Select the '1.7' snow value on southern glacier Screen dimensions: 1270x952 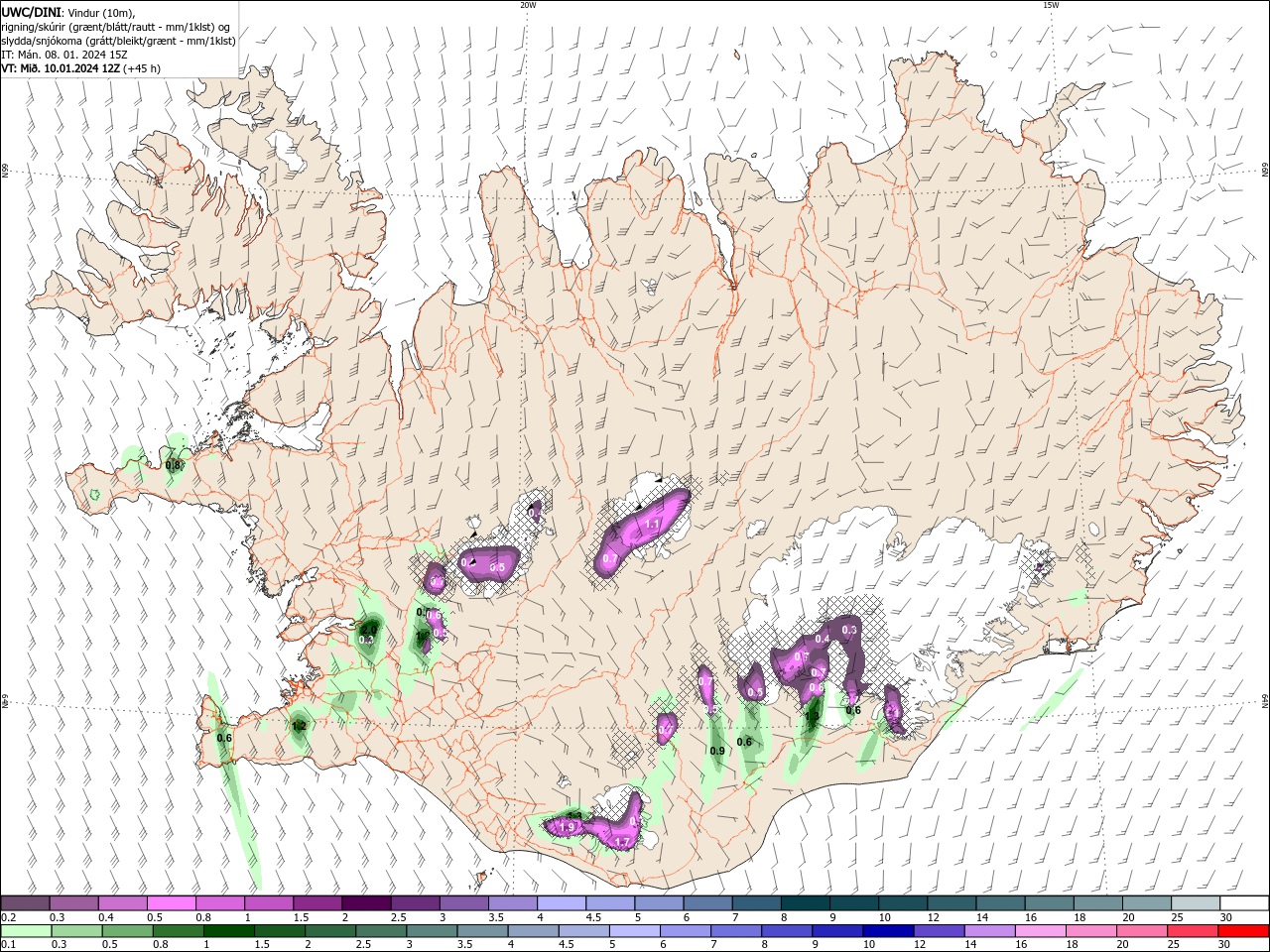623,842
